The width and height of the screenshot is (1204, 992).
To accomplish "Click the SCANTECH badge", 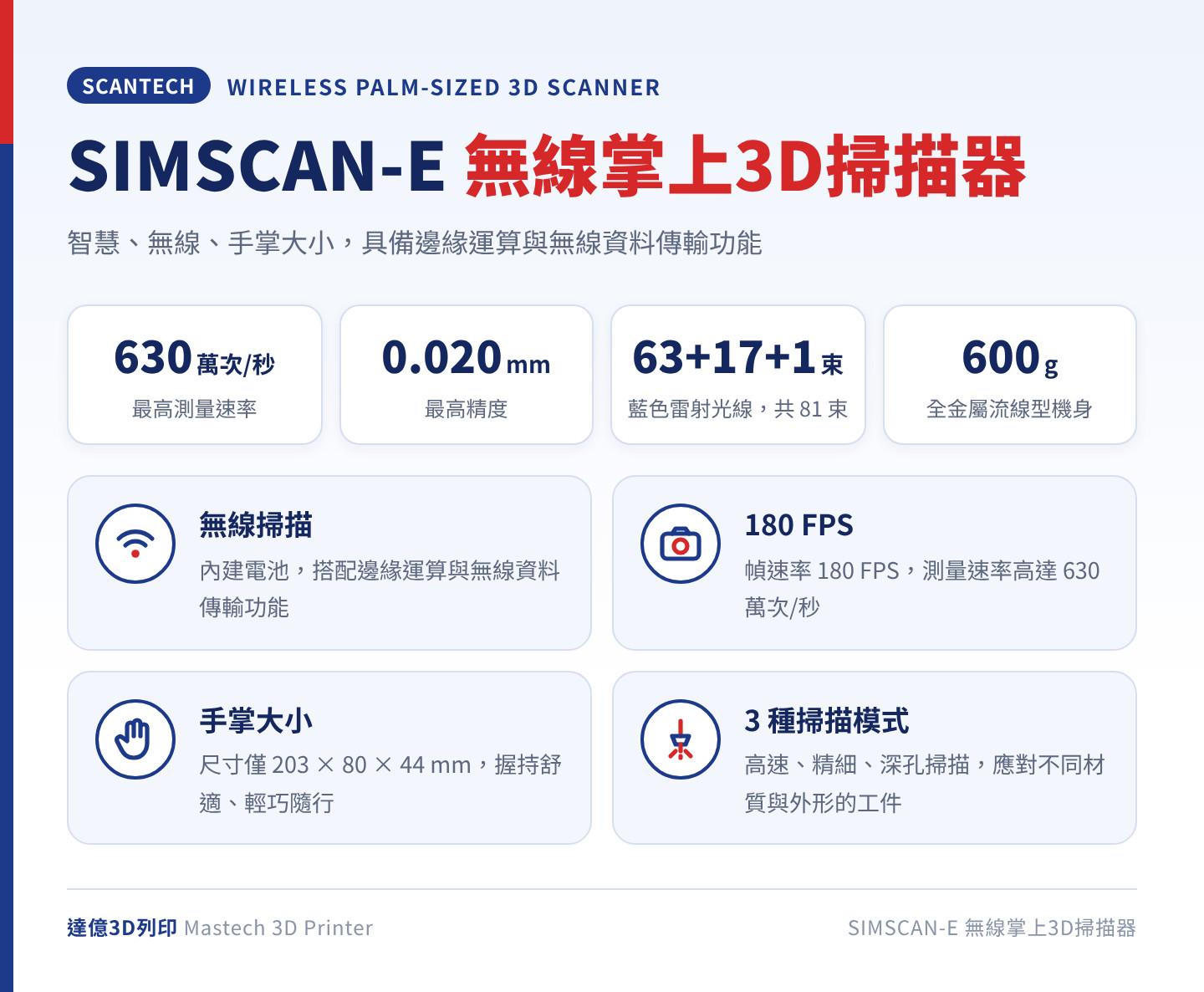I will [139, 85].
